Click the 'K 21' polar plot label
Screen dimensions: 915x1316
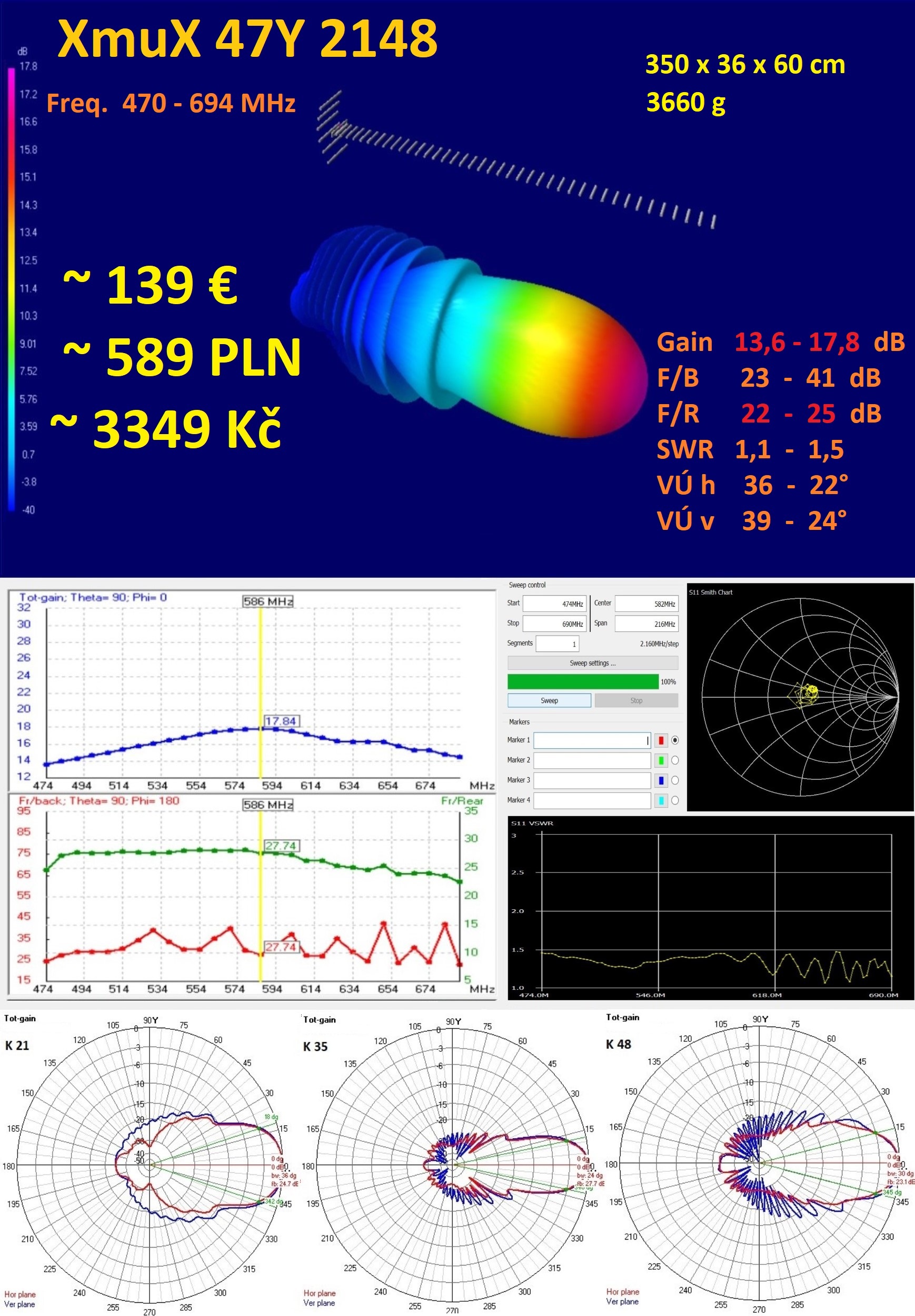tap(17, 1046)
